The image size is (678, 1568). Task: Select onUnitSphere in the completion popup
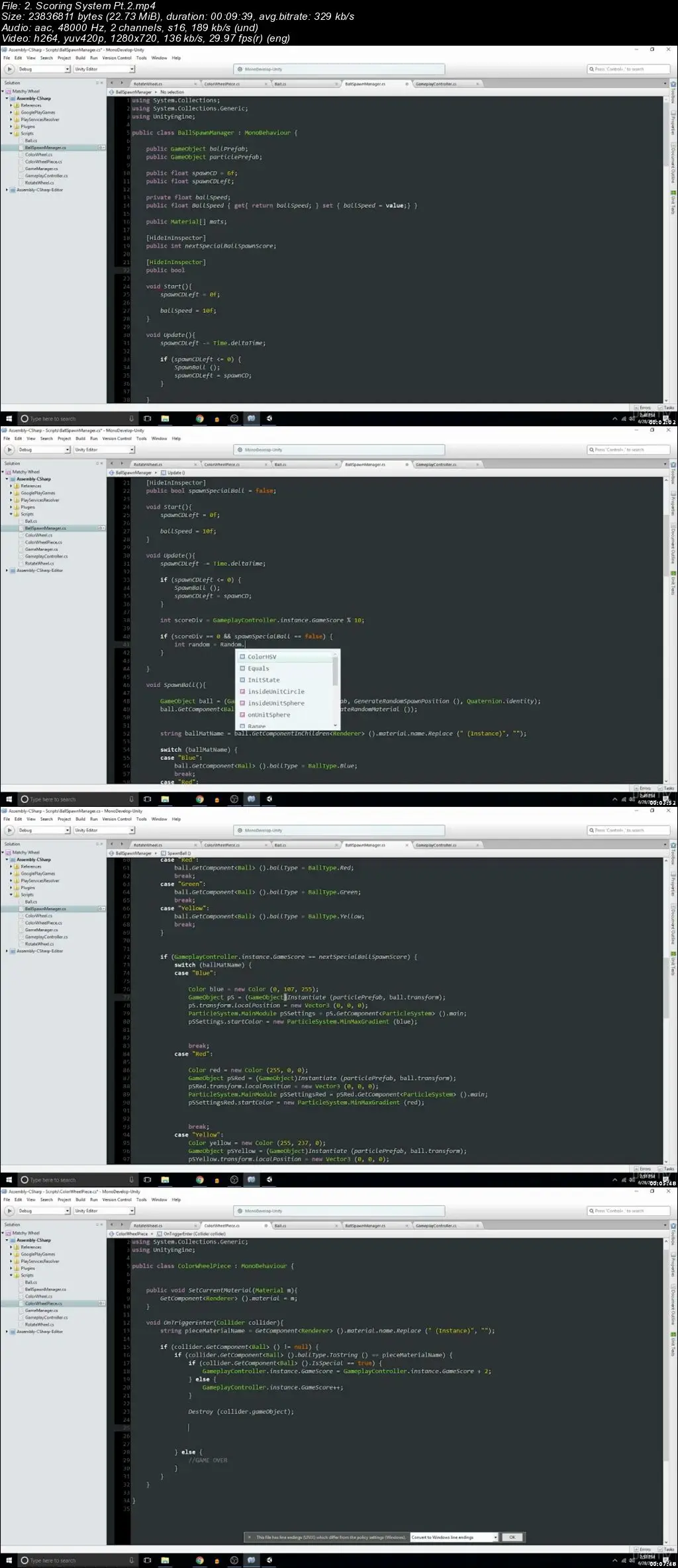(285, 715)
